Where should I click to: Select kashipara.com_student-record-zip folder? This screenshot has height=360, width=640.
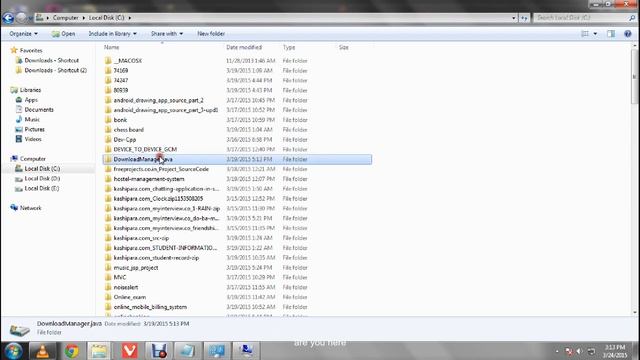(x=156, y=258)
